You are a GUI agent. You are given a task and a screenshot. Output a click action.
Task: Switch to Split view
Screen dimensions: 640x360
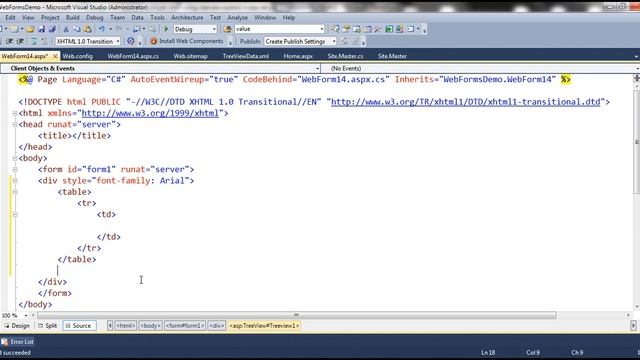[47, 326]
